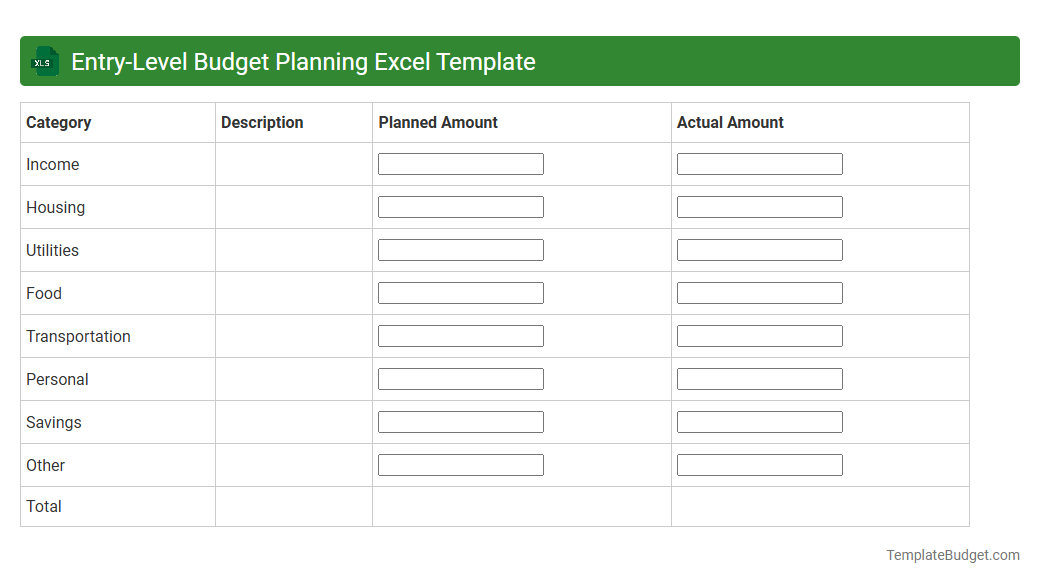Click the Income actual amount field

[x=759, y=163]
